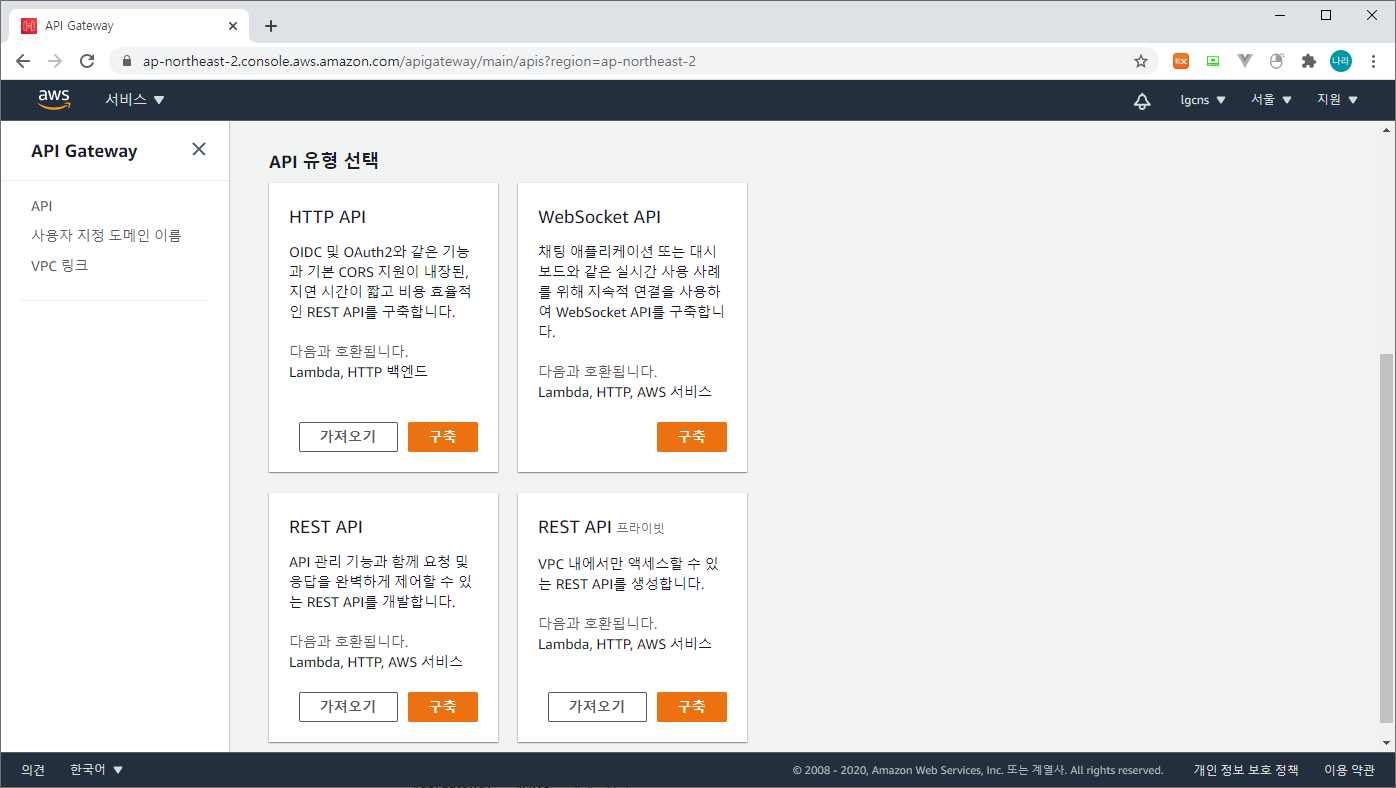Click the API Gateway sidebar title
The height and width of the screenshot is (788, 1396).
[84, 151]
